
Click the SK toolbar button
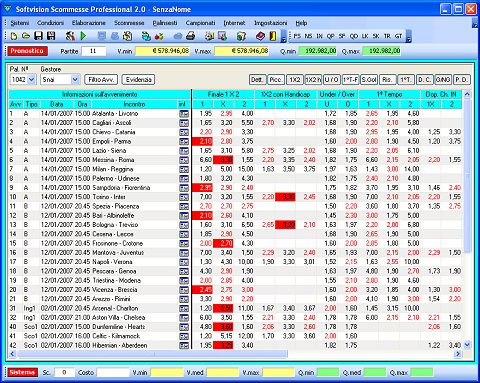click(x=376, y=36)
